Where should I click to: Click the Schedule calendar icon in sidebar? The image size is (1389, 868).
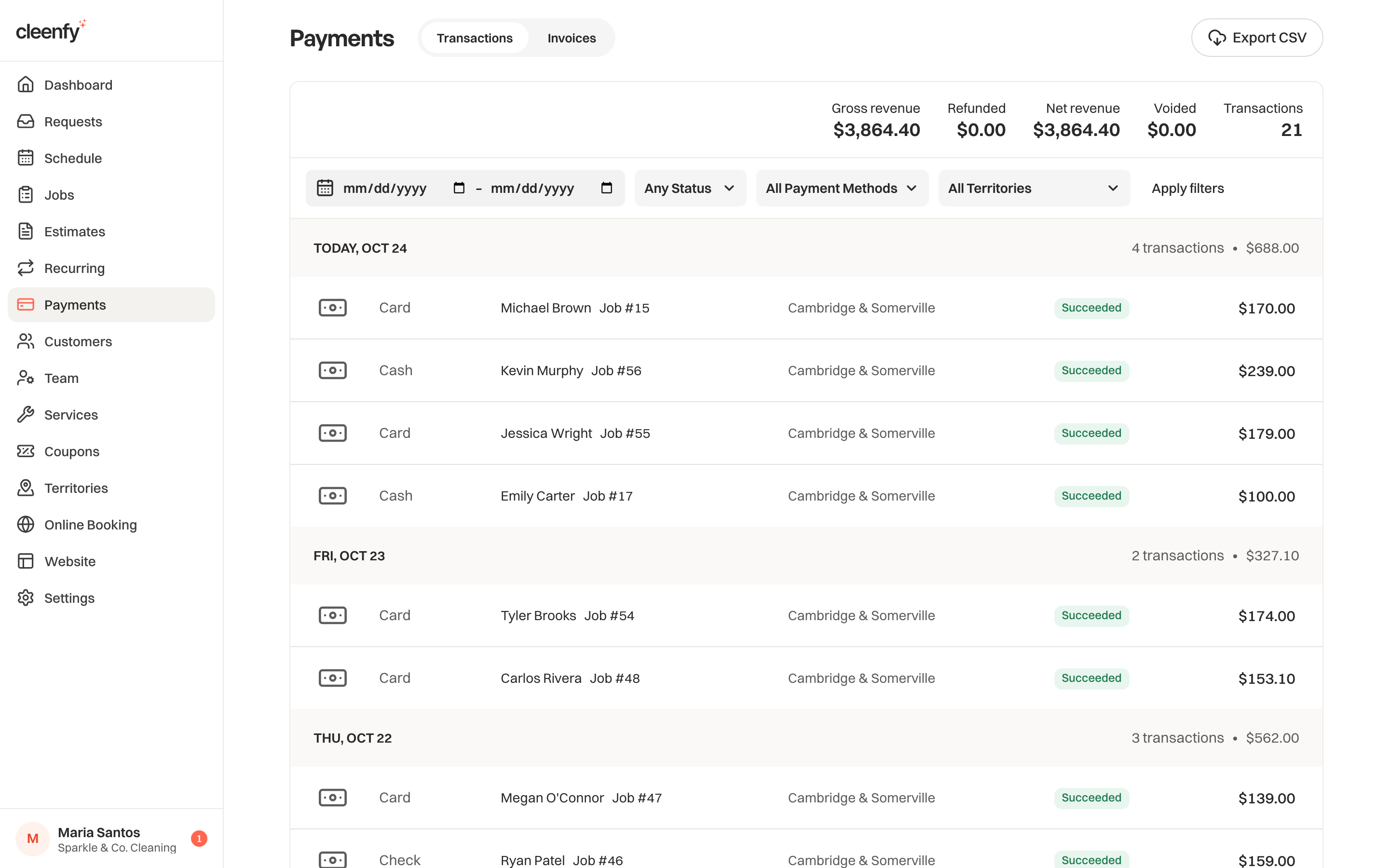click(25, 158)
